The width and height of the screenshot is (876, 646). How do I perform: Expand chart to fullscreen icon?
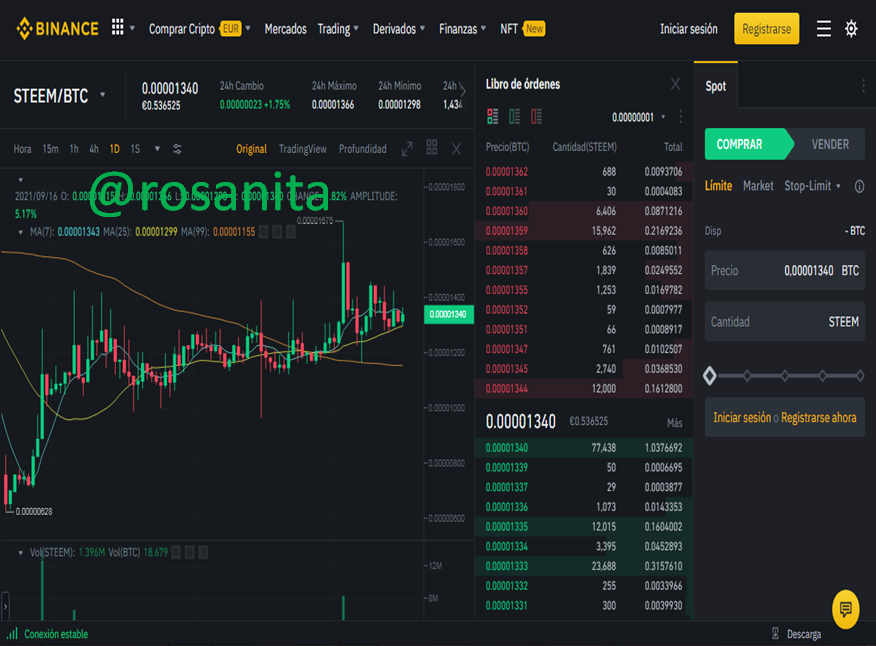click(407, 149)
